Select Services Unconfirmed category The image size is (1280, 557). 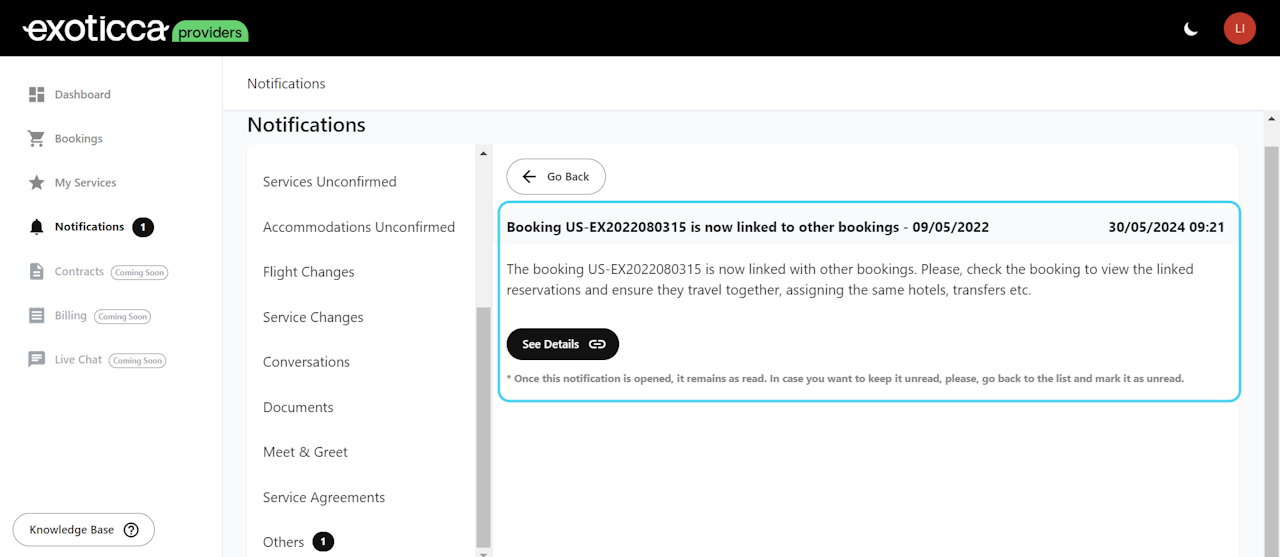click(x=330, y=182)
